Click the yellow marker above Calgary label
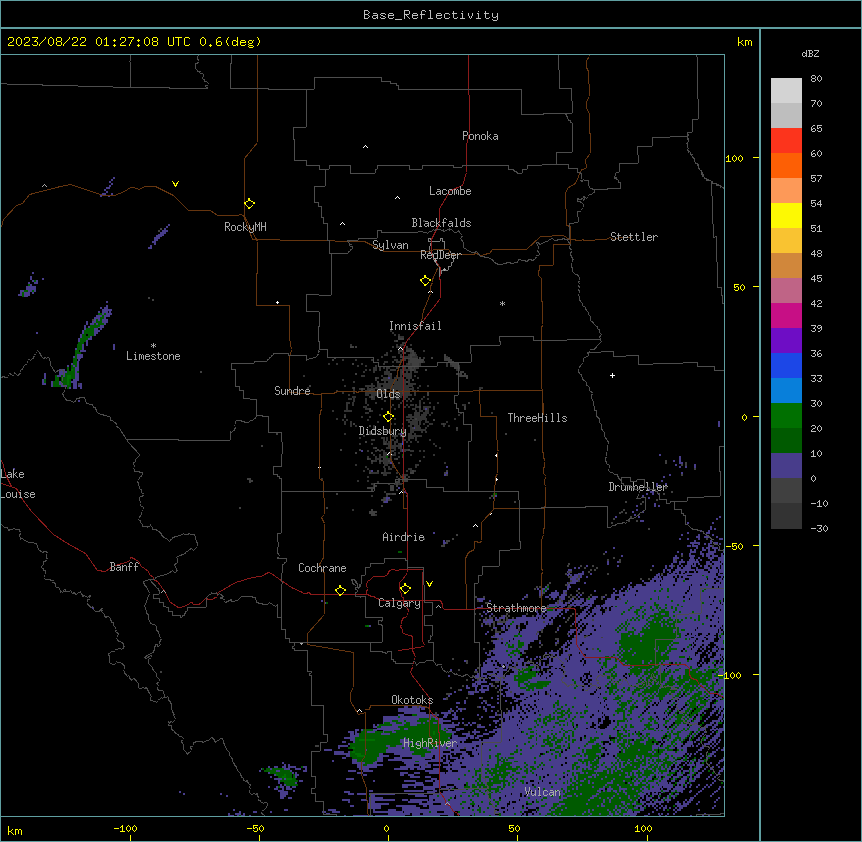This screenshot has width=862, height=842. (x=405, y=589)
